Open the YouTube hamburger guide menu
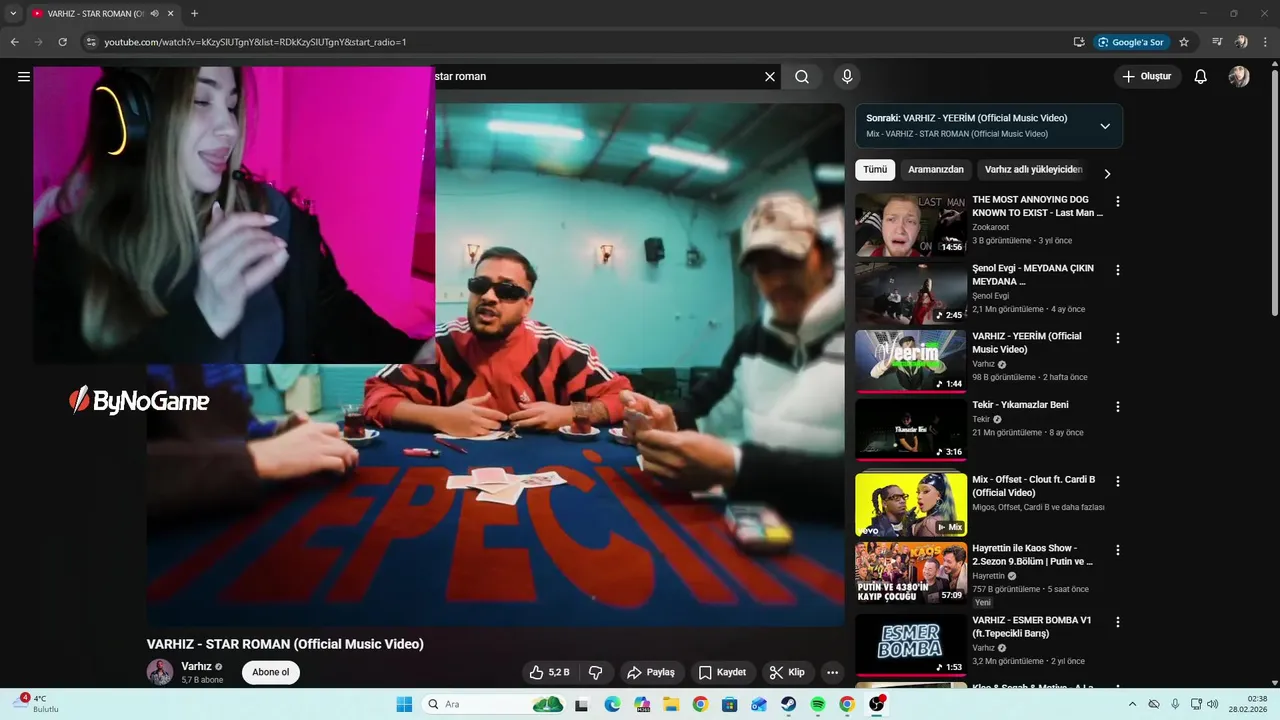The image size is (1280, 720). pos(24,76)
